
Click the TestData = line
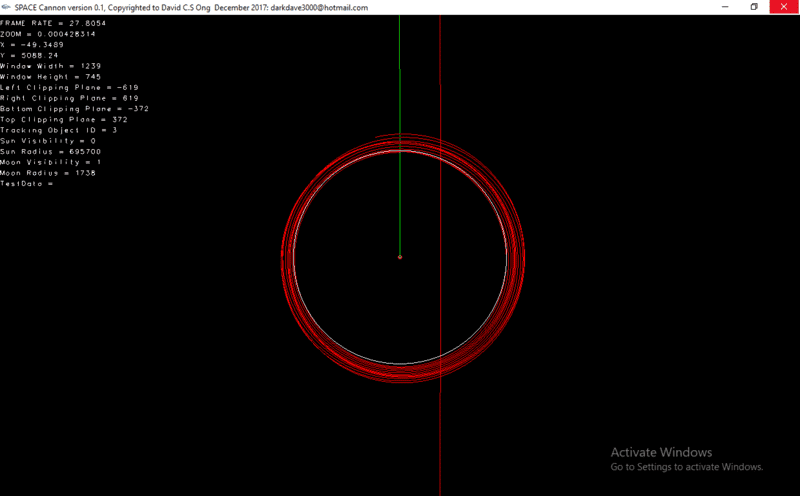click(x=26, y=184)
